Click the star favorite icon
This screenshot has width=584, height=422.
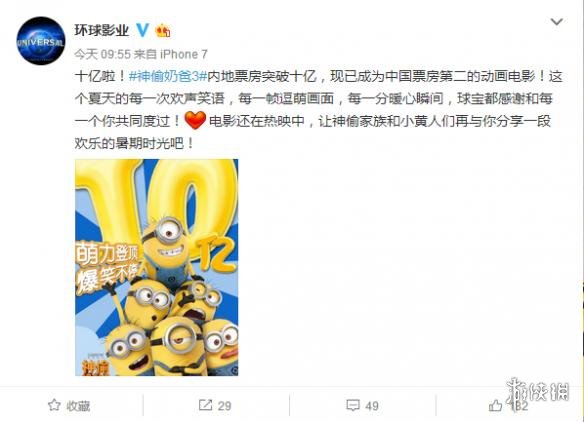(54, 405)
